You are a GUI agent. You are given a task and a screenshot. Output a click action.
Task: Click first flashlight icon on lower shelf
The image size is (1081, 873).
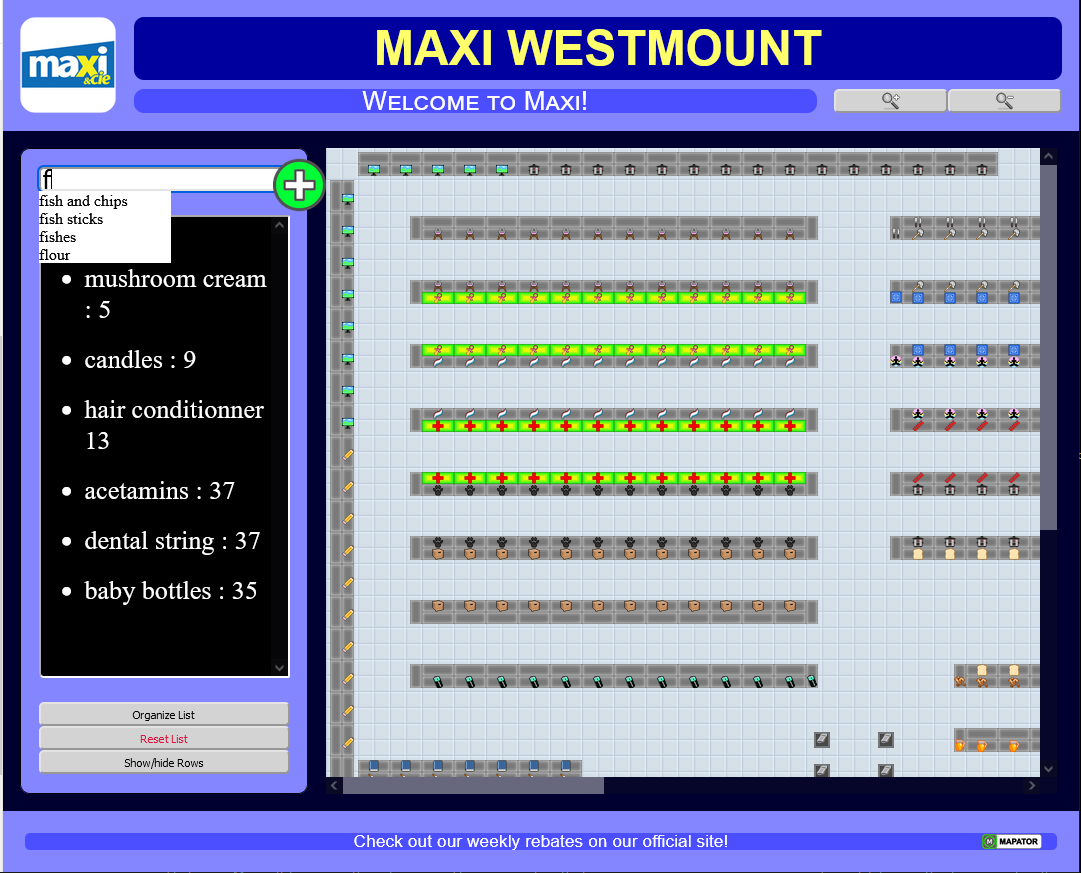coord(438,681)
